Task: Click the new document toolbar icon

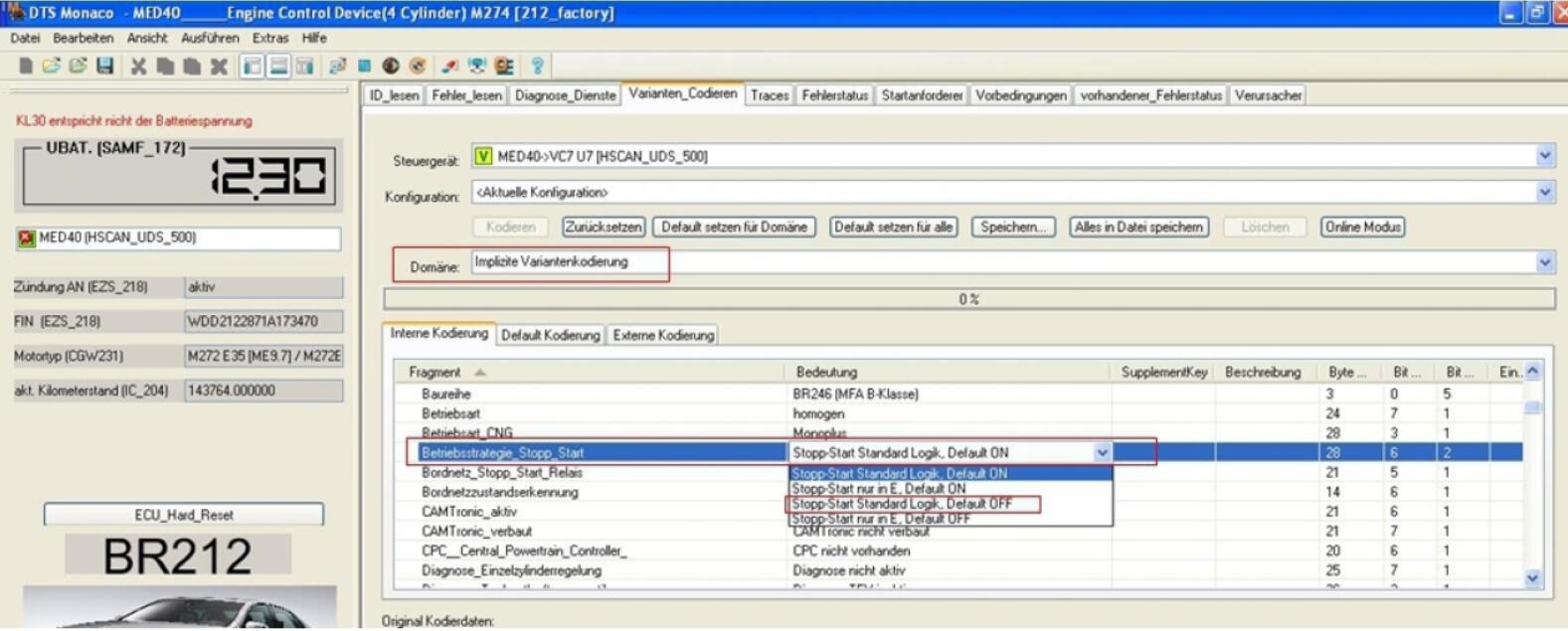Action: click(x=26, y=67)
